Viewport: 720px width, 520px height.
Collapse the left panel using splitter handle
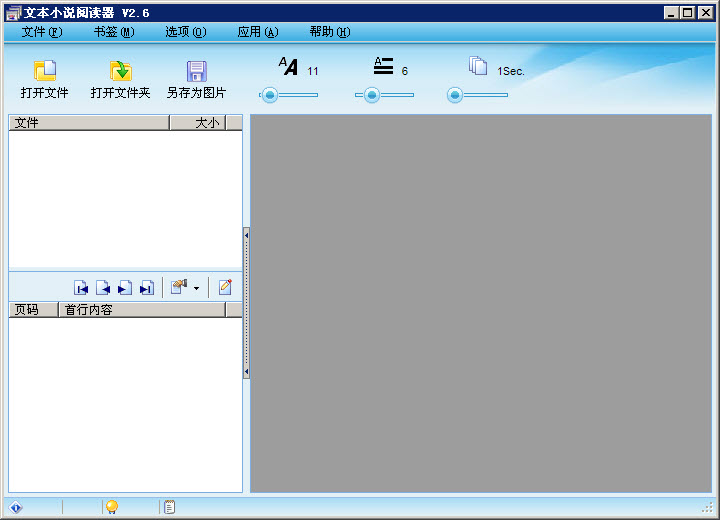[x=246, y=303]
